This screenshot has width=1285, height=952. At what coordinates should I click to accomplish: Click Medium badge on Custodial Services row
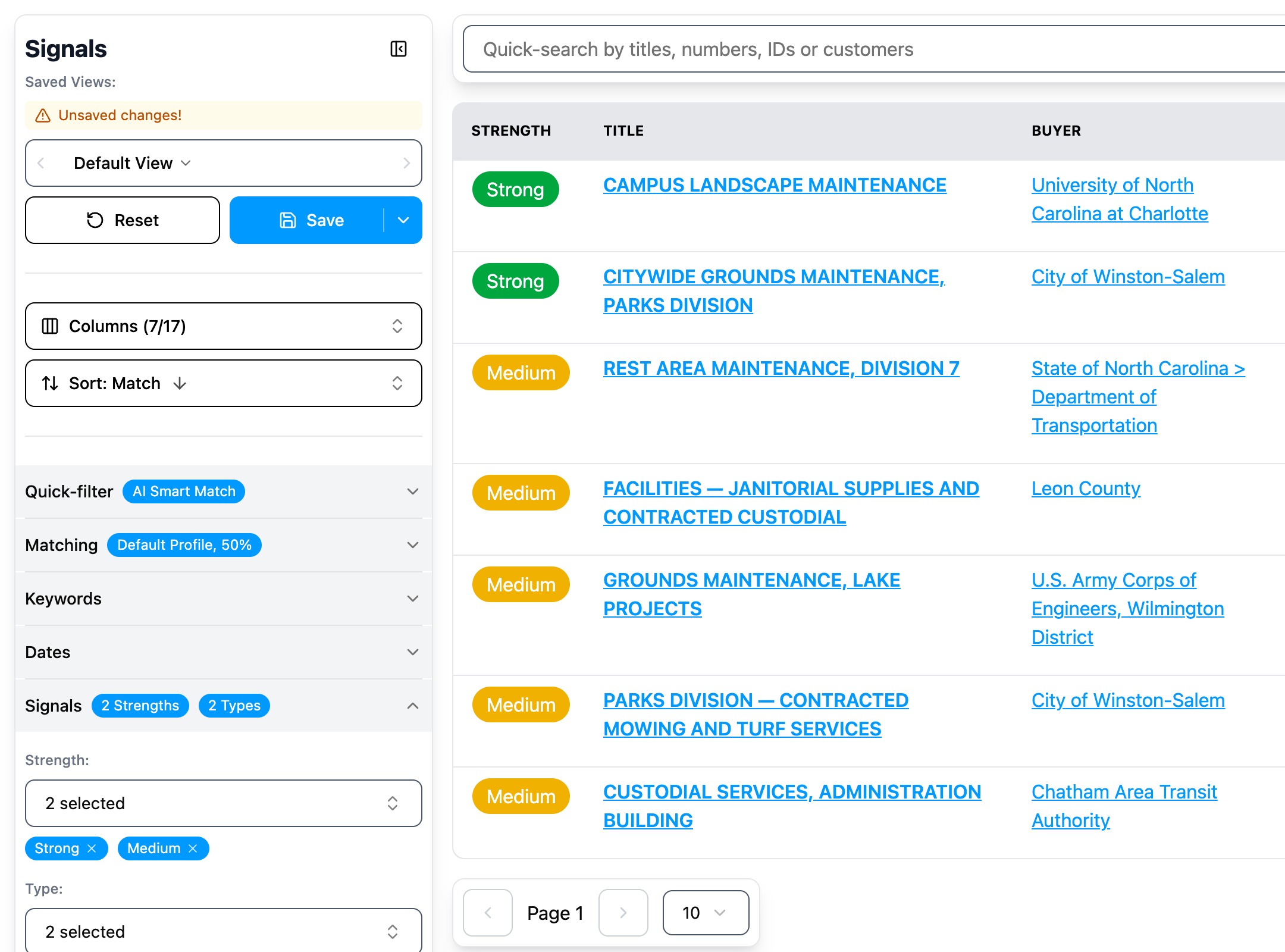521,797
